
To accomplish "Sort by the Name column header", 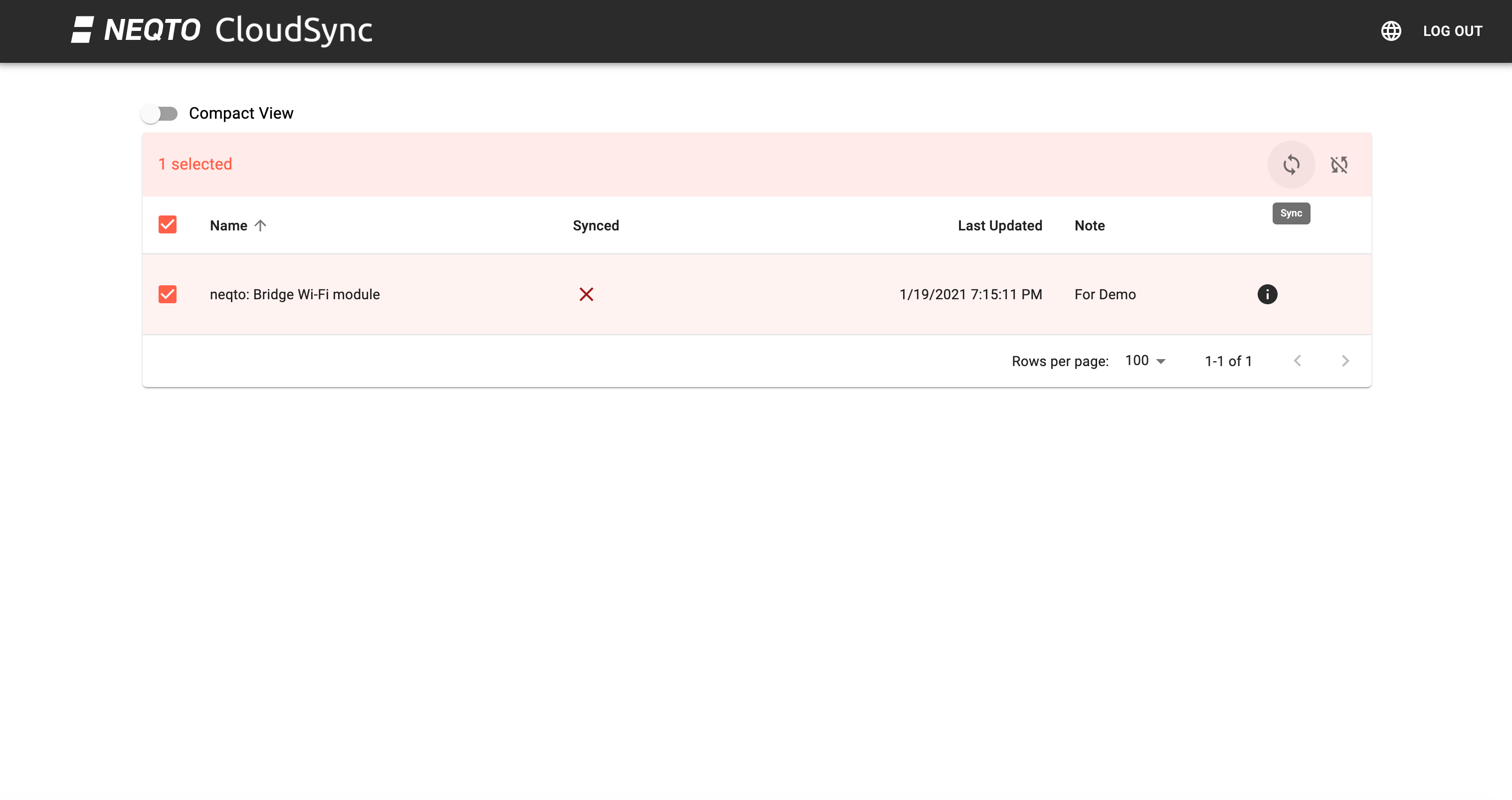I will (x=228, y=225).
